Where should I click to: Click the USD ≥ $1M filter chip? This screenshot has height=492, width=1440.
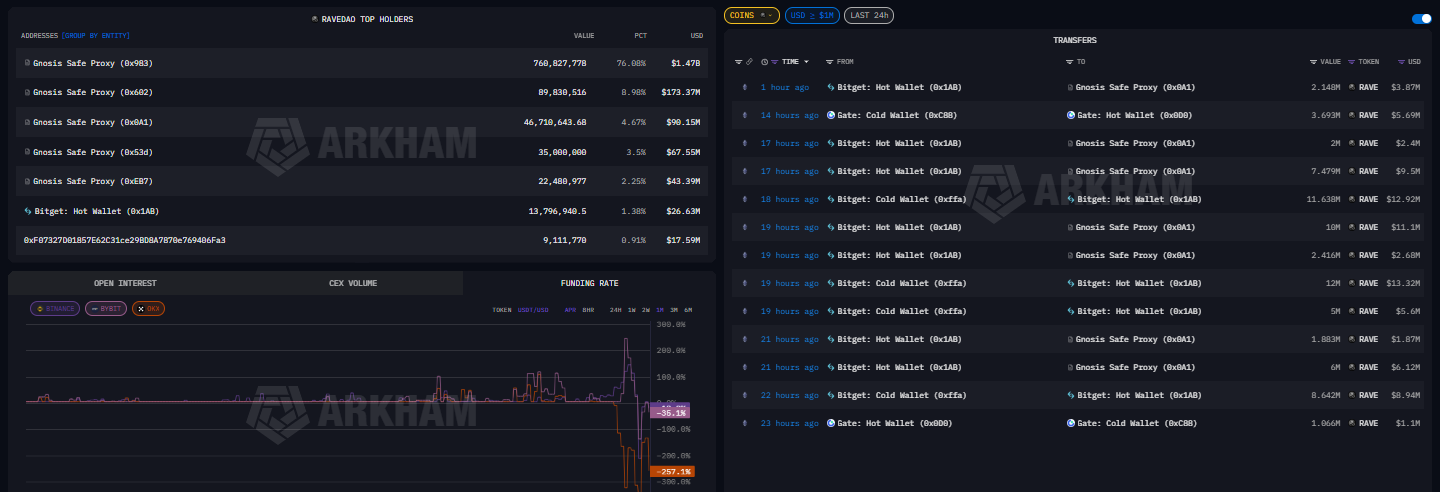[812, 15]
